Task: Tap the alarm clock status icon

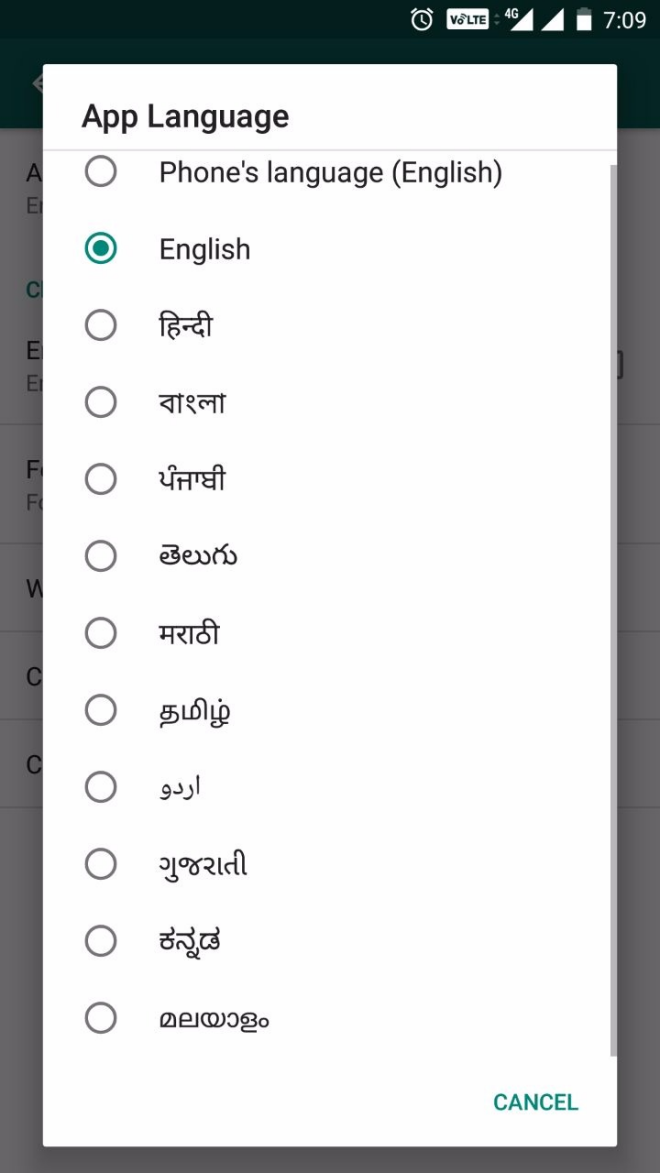Action: [422, 20]
